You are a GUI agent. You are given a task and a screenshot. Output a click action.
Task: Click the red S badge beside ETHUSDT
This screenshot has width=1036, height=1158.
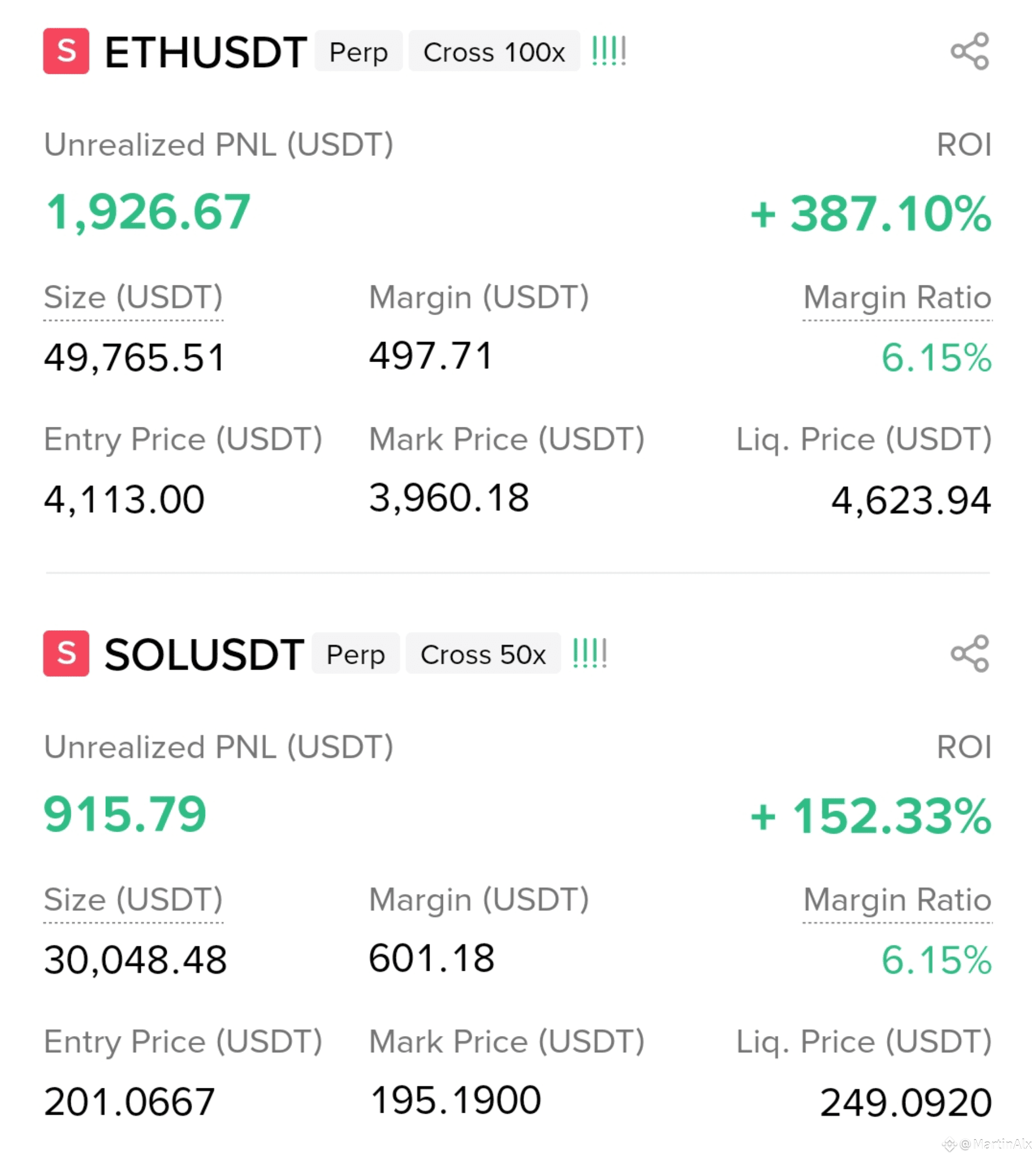[x=66, y=51]
